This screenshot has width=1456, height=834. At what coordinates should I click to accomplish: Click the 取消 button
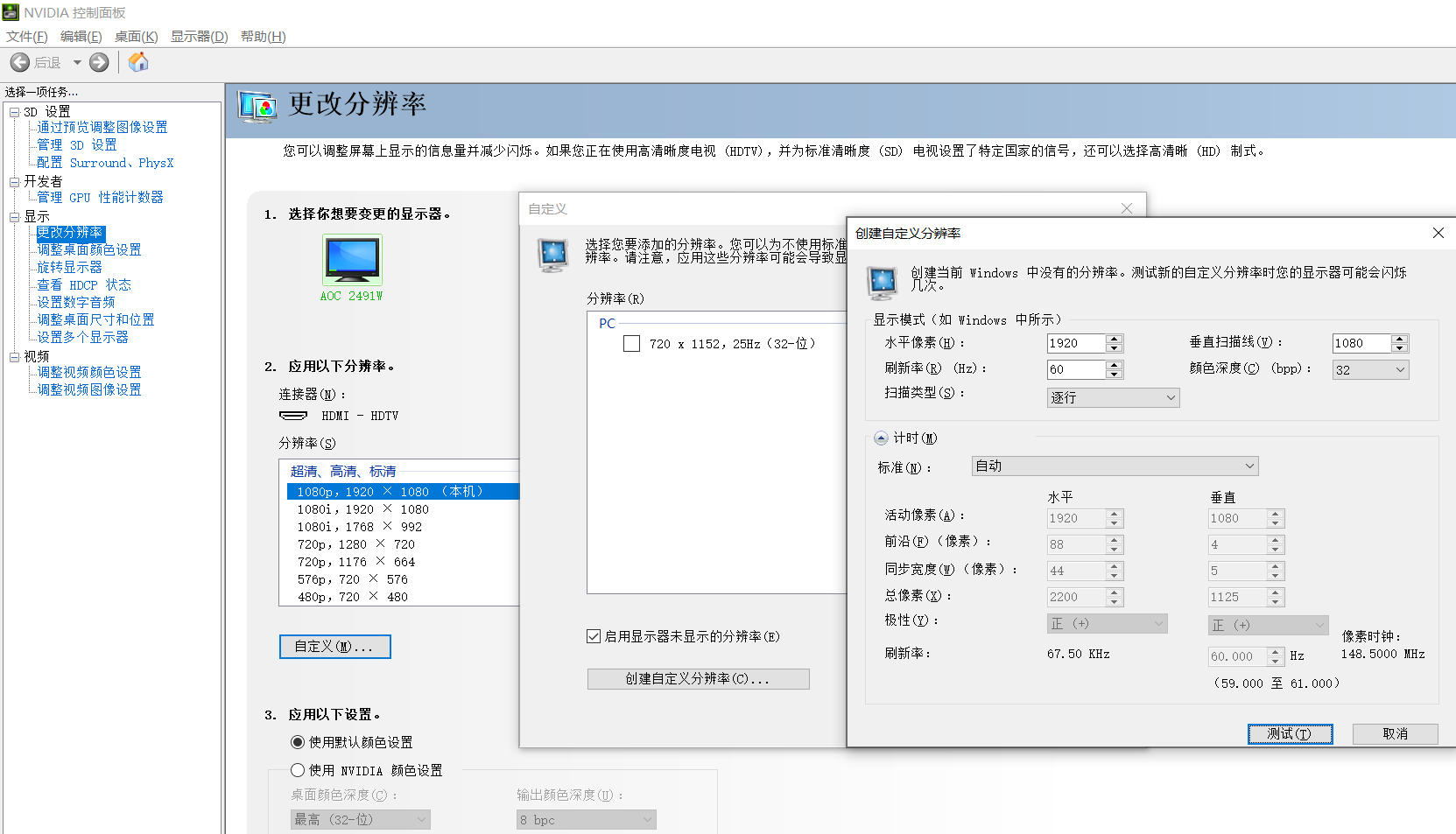(1395, 734)
